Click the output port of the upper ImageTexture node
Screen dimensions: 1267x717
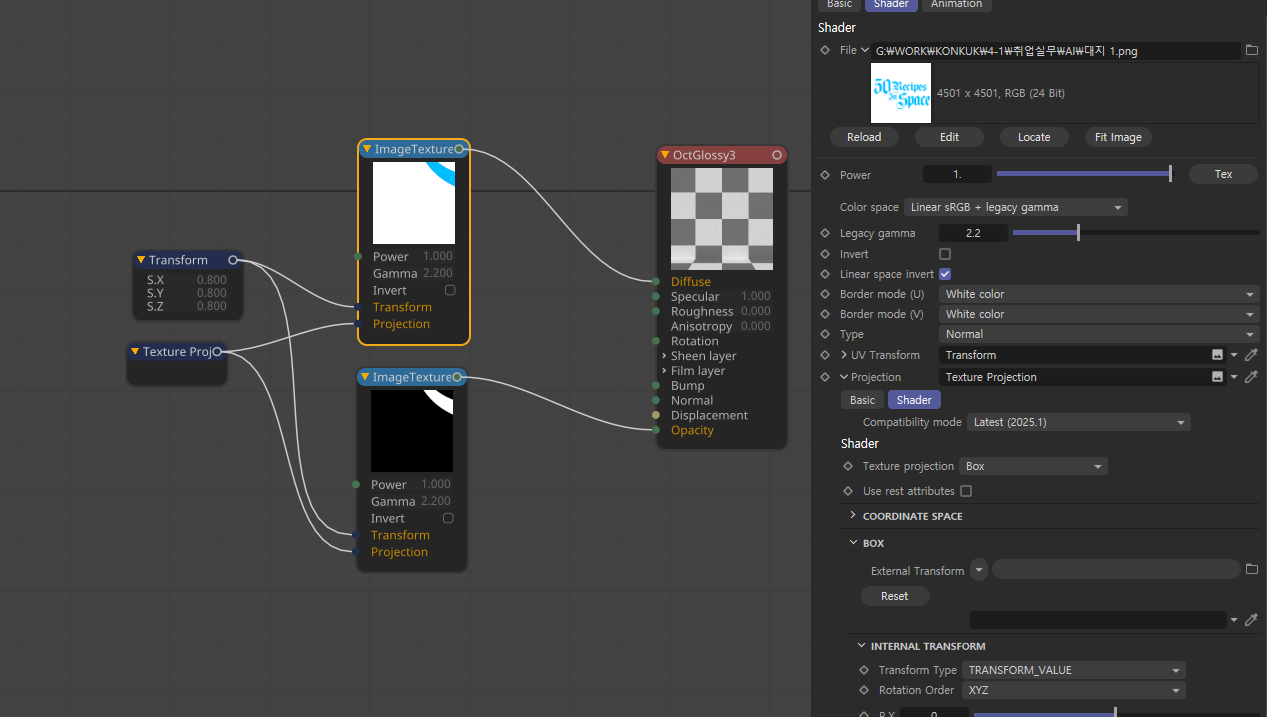pyautogui.click(x=459, y=149)
